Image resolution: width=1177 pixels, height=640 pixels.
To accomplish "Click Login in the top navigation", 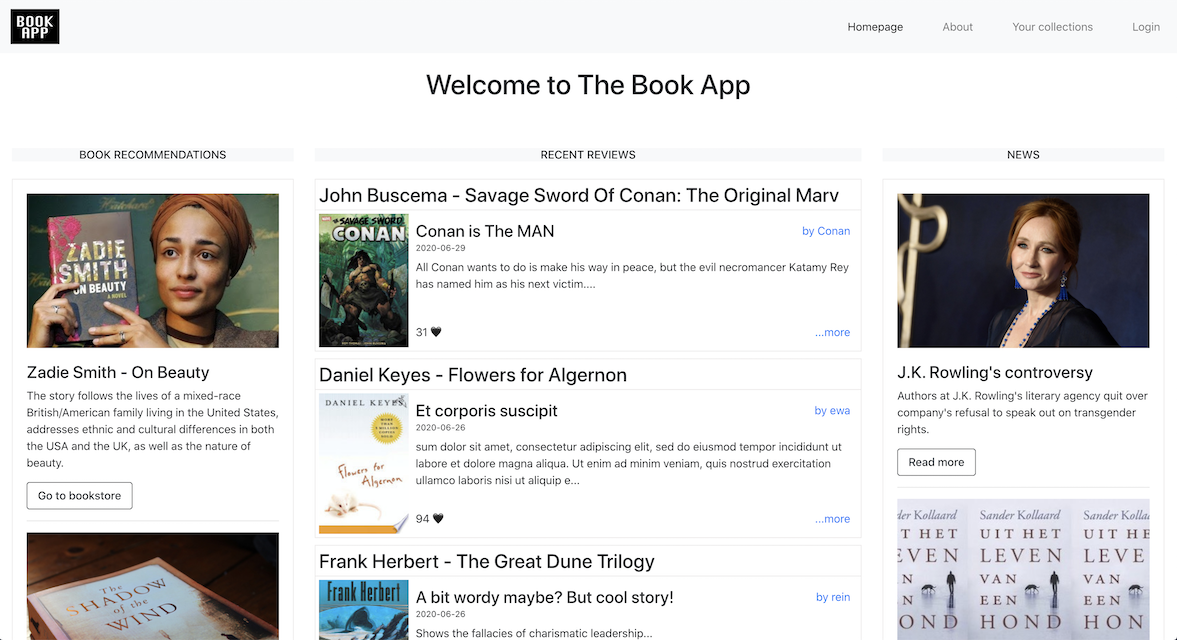I will [x=1145, y=27].
